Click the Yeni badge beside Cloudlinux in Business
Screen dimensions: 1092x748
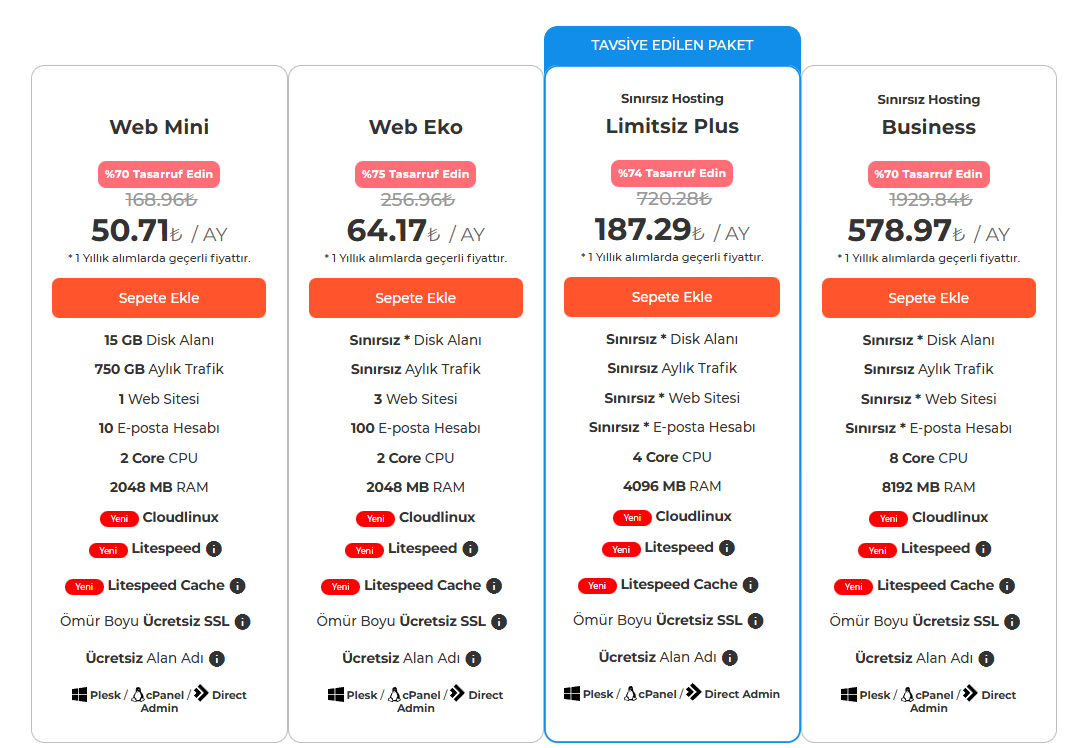(x=888, y=518)
